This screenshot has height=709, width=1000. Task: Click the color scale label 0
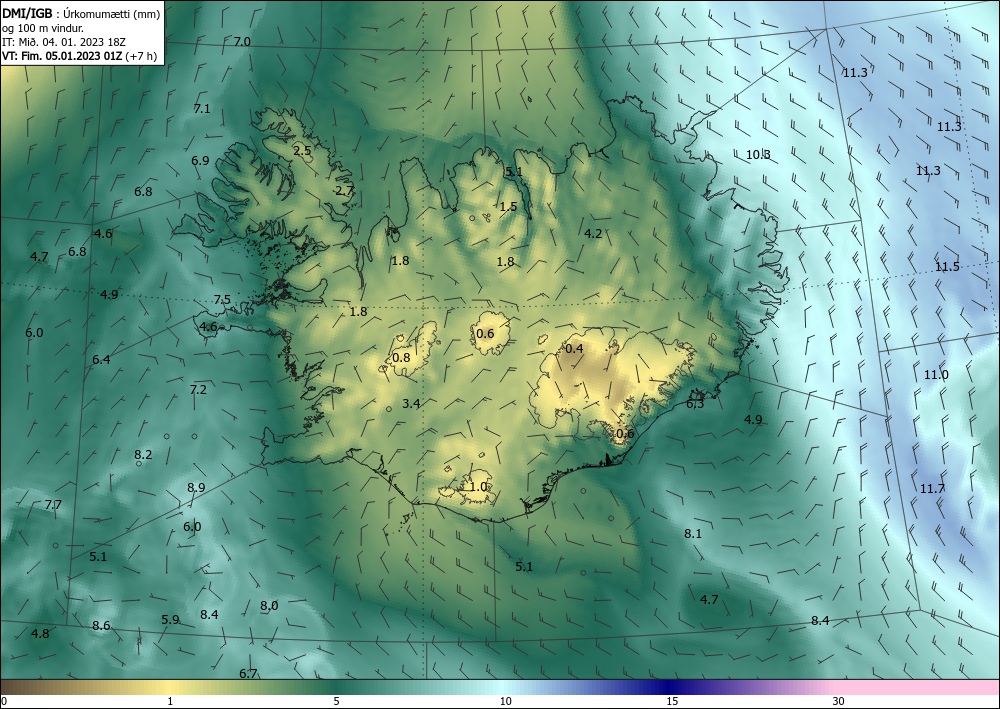click(x=4, y=702)
